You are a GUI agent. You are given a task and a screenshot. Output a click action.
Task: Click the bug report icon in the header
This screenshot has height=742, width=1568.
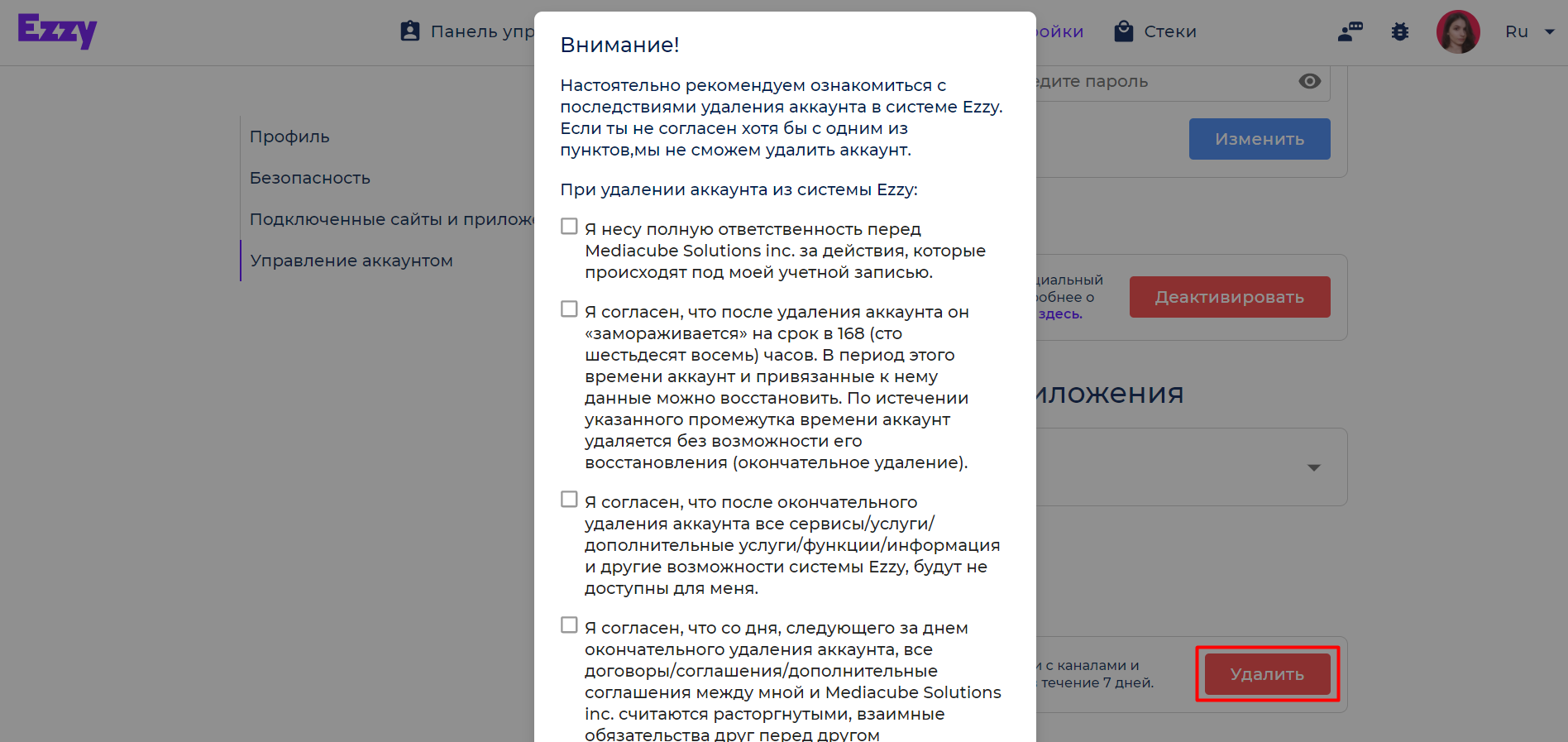pyautogui.click(x=1400, y=31)
